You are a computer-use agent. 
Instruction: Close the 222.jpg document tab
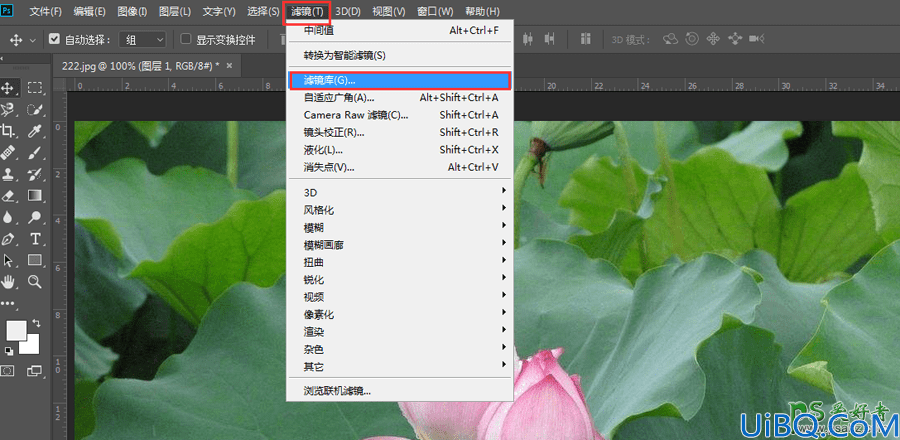(230, 66)
